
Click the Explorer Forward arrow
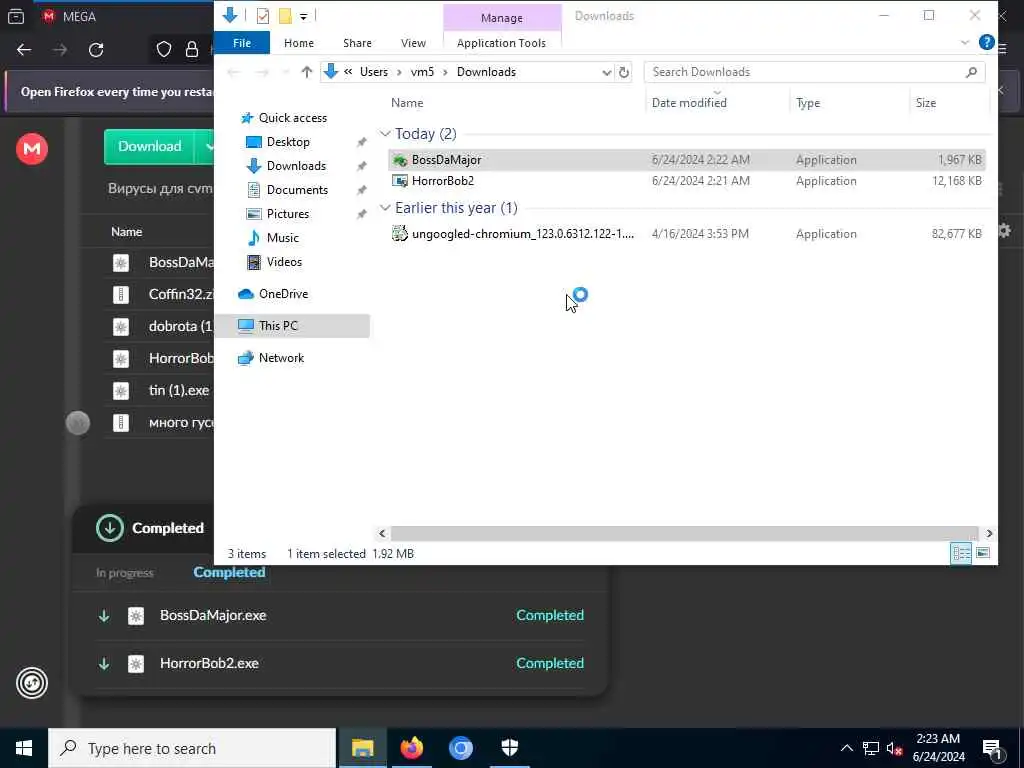(x=262, y=72)
